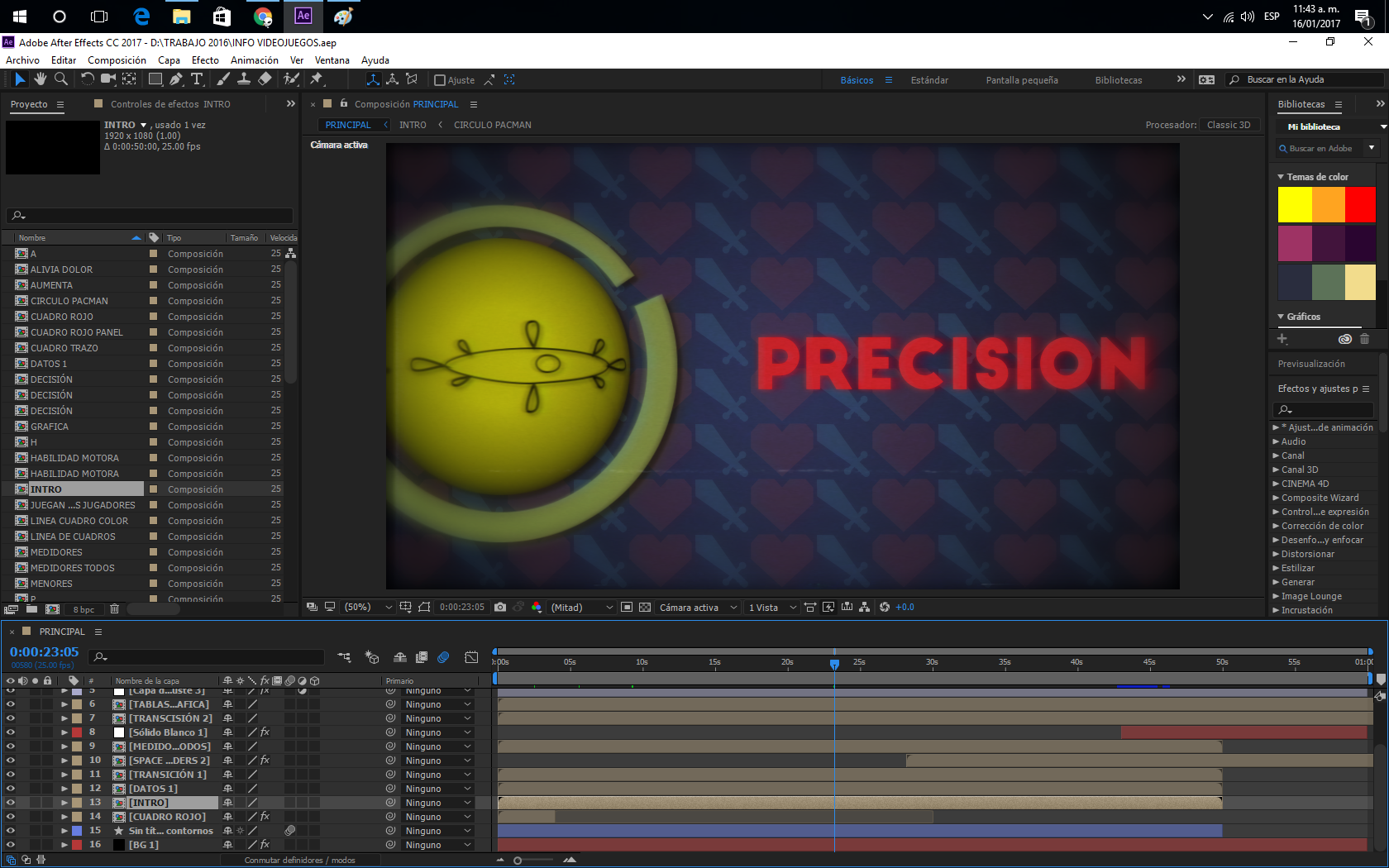This screenshot has height=868, width=1389.
Task: Open the 50% magnification dropdown
Action: coord(368,607)
